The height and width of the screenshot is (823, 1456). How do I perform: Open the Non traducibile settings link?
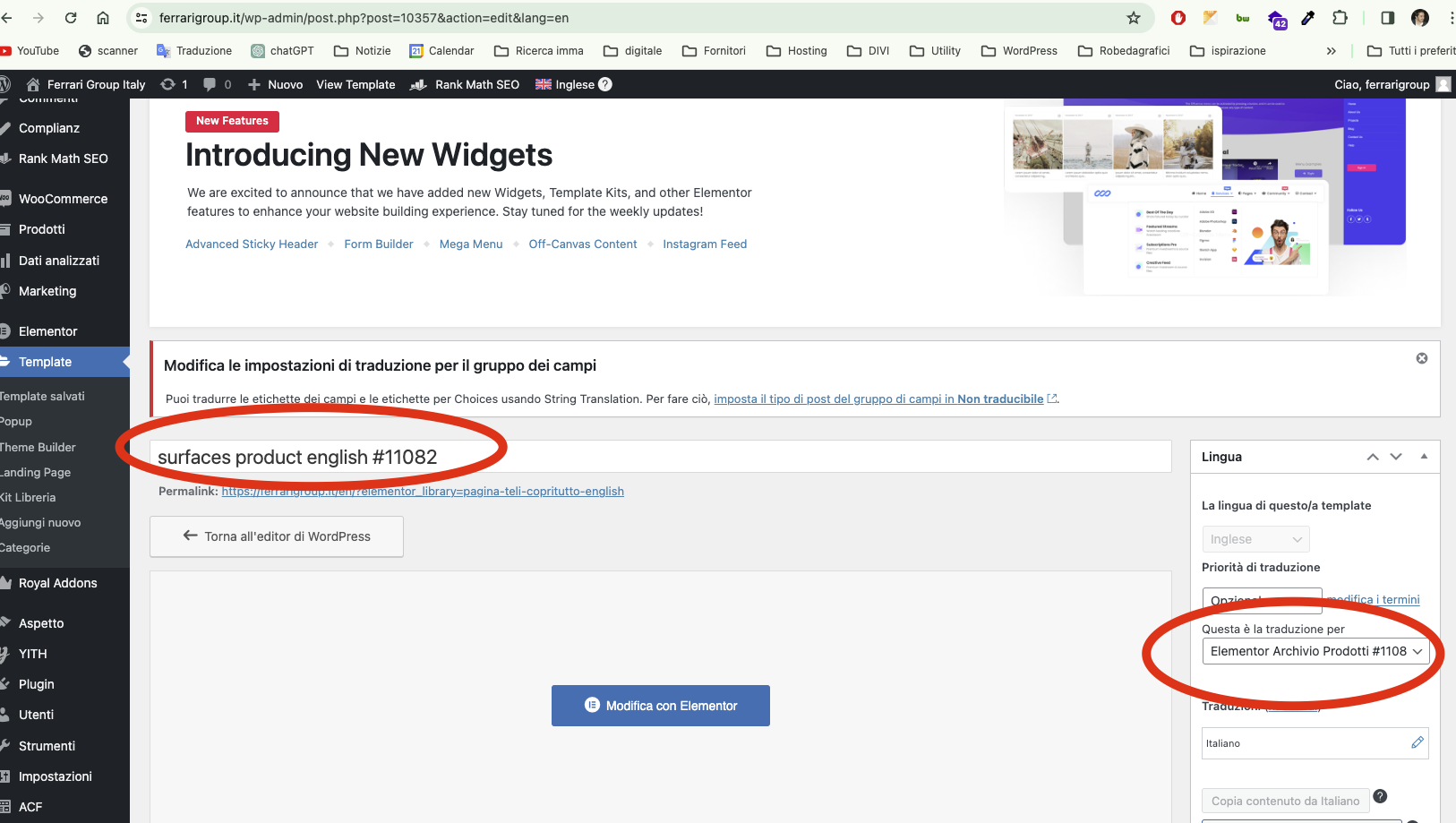point(878,399)
